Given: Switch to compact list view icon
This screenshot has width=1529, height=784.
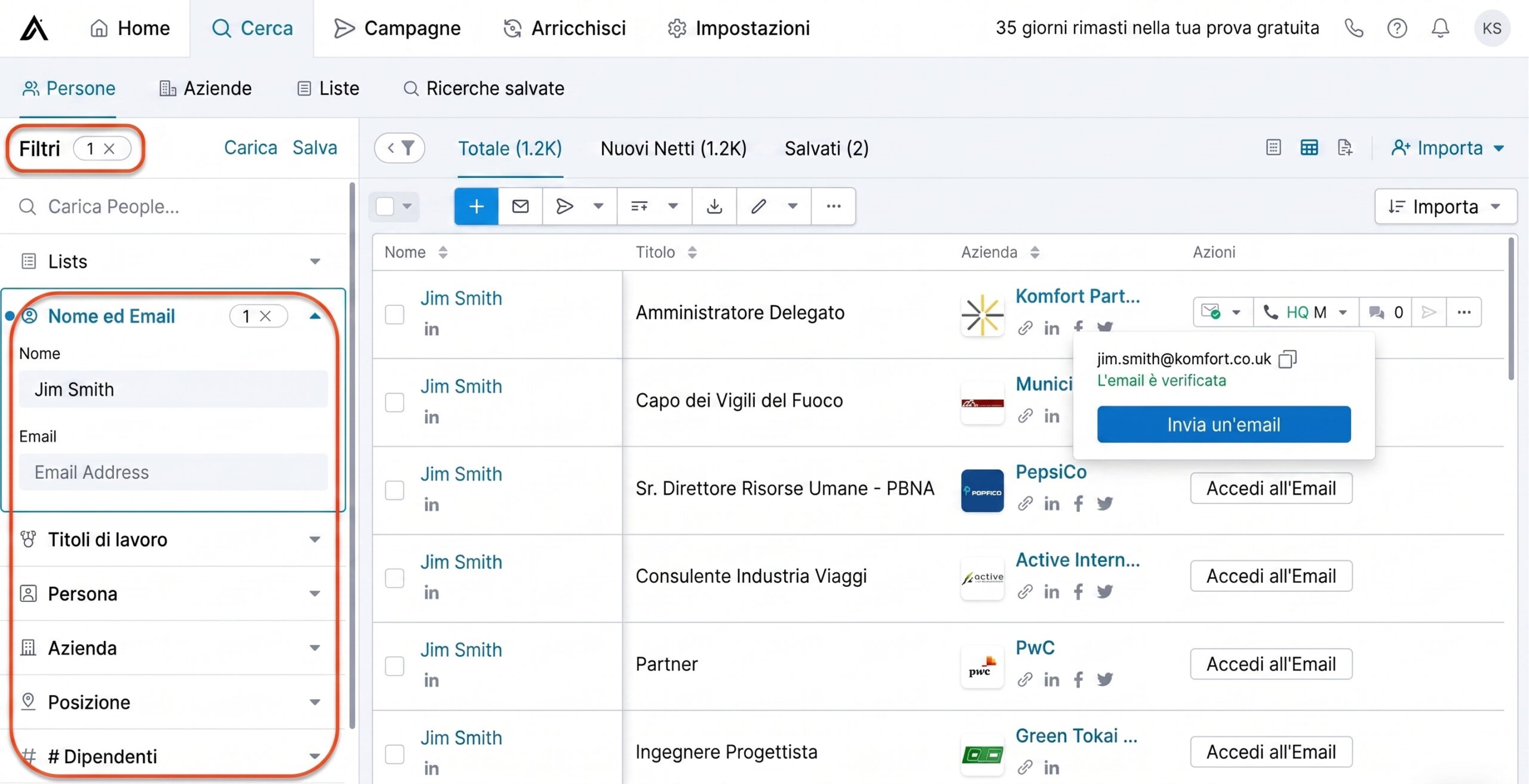Looking at the screenshot, I should pyautogui.click(x=1273, y=147).
